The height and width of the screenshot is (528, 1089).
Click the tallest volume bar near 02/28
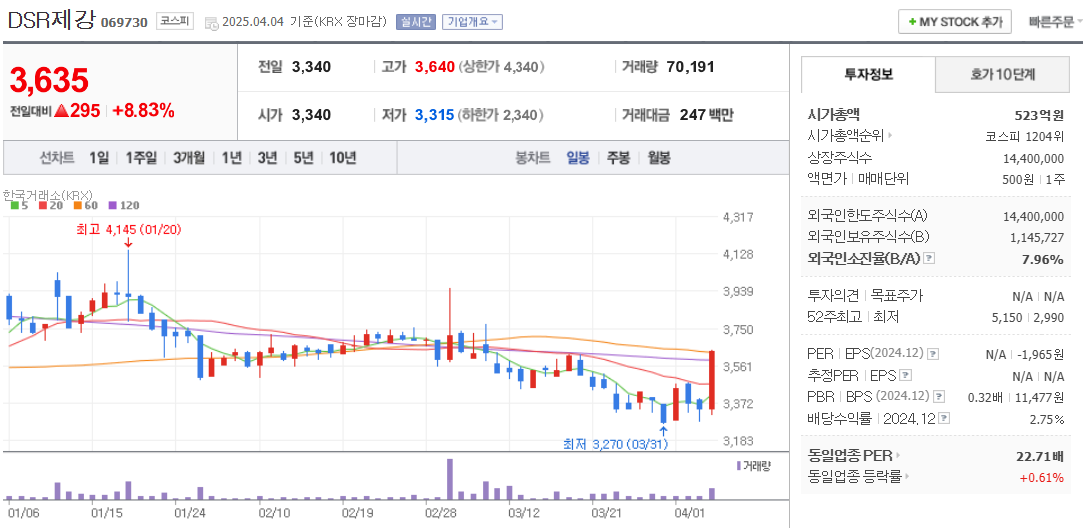tap(450, 479)
